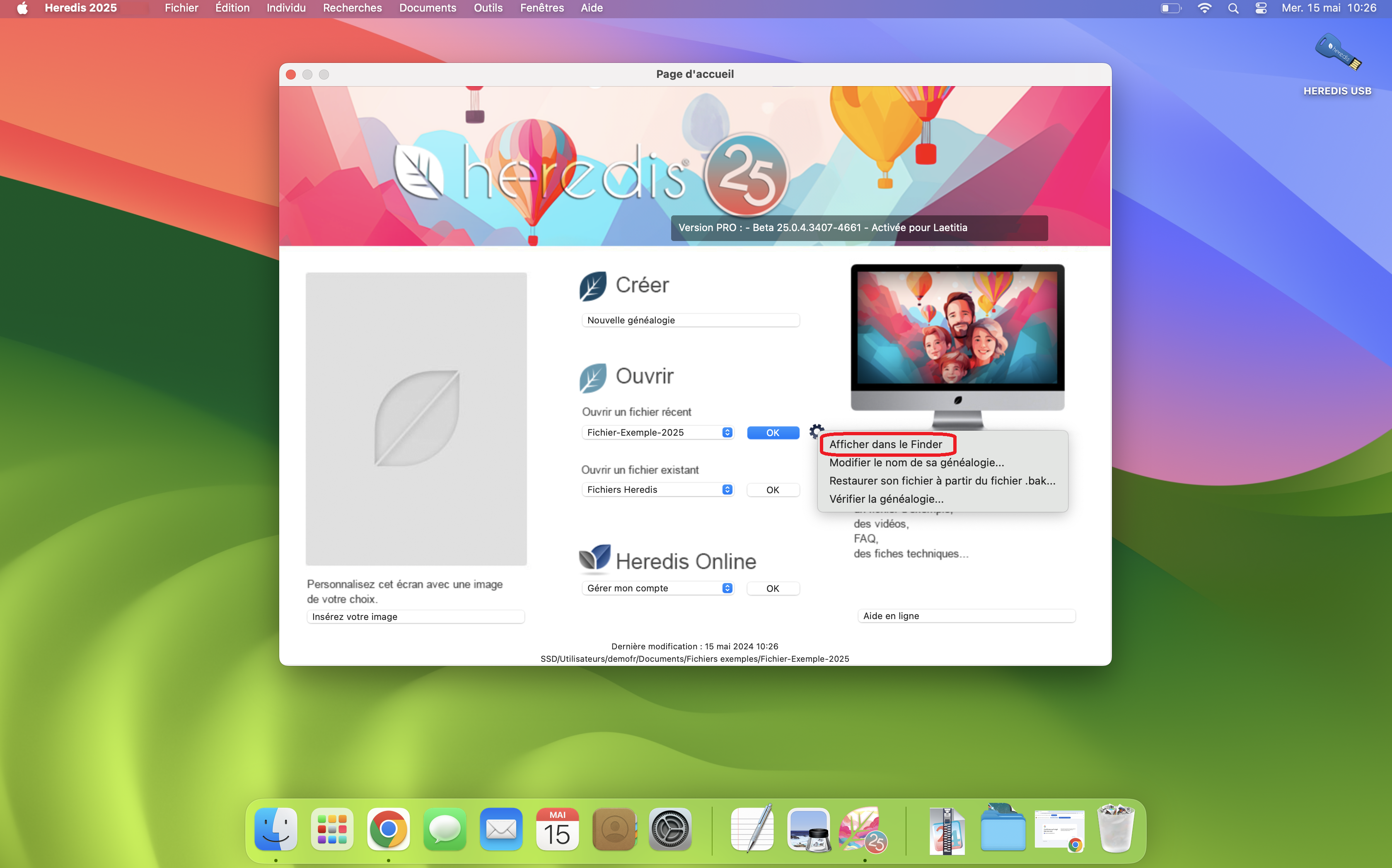Select Afficher dans le Finder
1392x868 pixels.
[886, 444]
